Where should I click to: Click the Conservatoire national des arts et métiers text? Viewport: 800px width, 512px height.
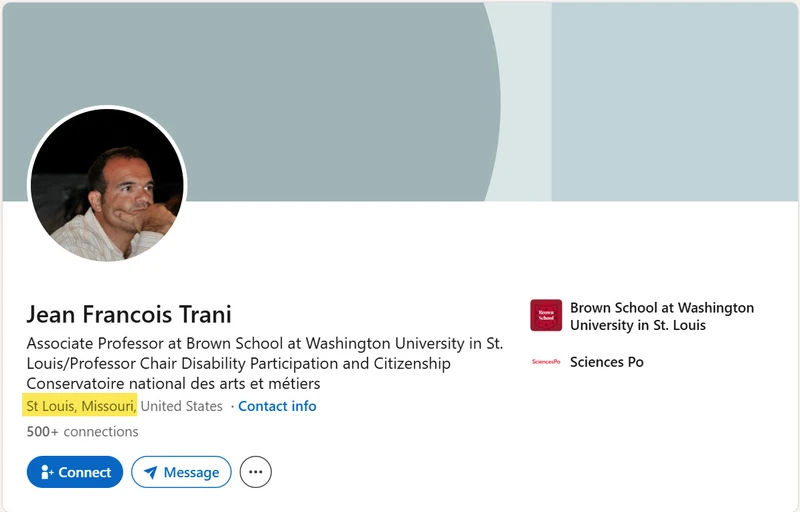(173, 383)
